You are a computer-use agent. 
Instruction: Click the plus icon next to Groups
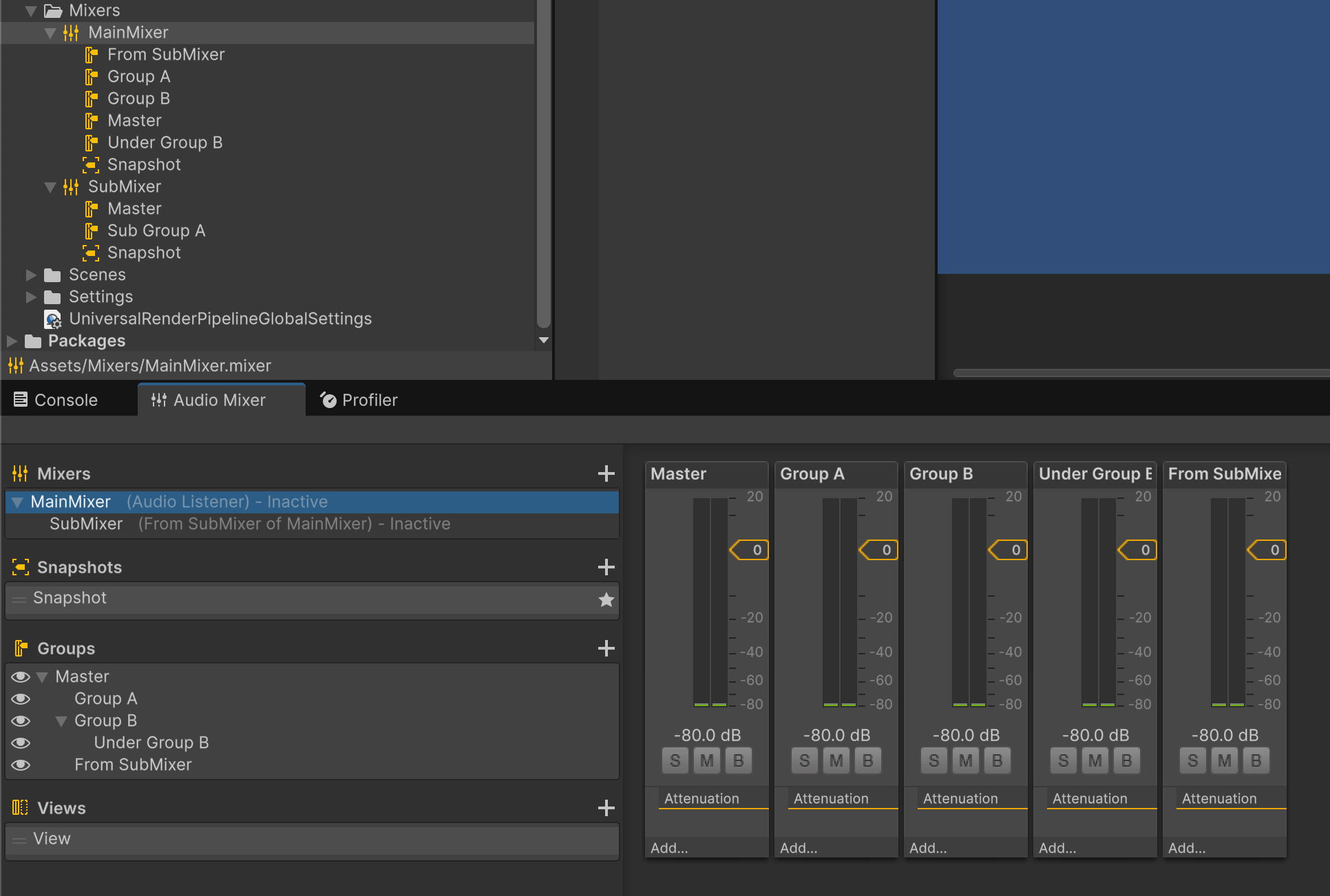[606, 648]
